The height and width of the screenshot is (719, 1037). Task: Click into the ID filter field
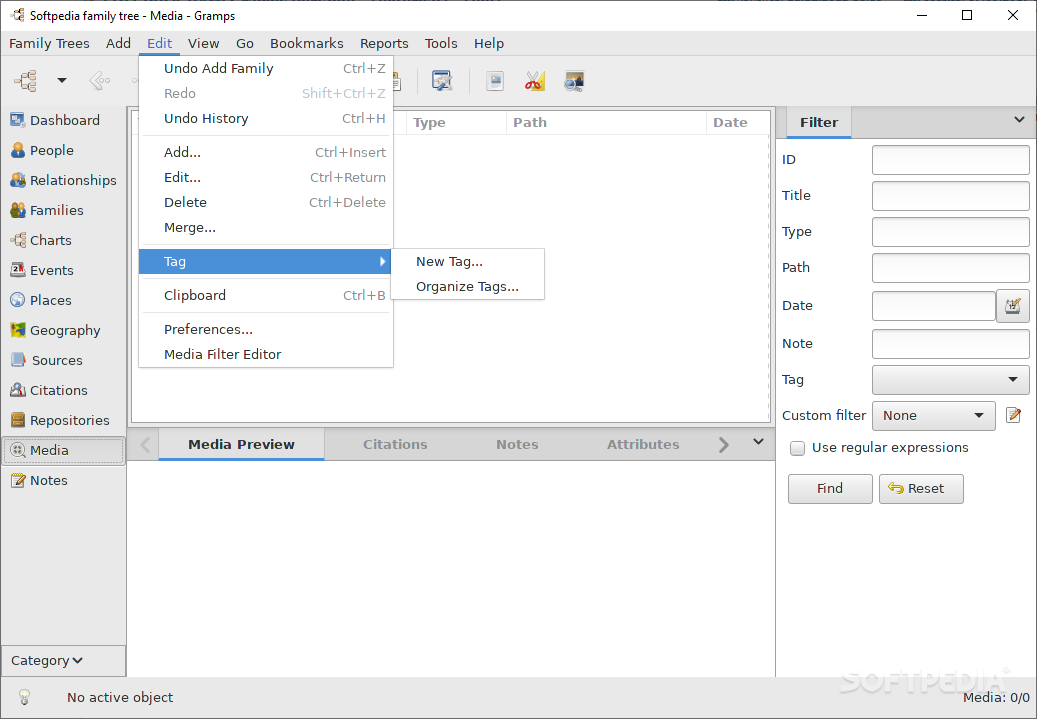pyautogui.click(x=950, y=160)
